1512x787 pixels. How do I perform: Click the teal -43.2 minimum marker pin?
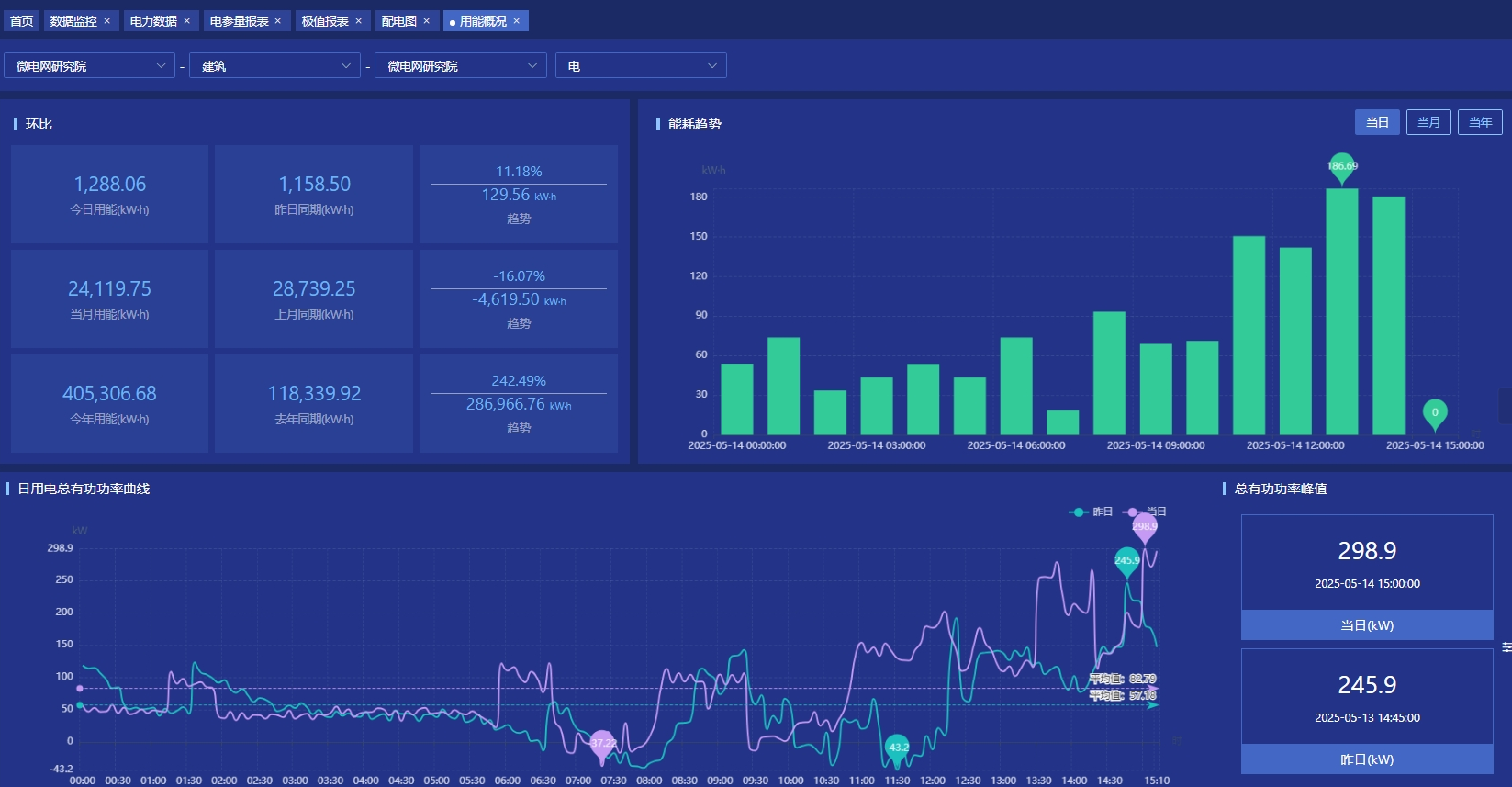897,748
